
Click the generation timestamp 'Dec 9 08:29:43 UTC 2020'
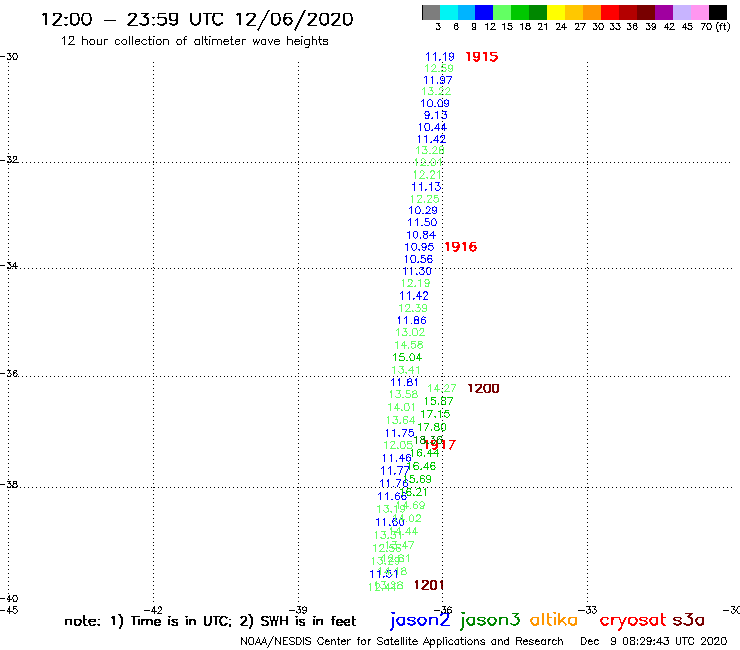[654, 642]
